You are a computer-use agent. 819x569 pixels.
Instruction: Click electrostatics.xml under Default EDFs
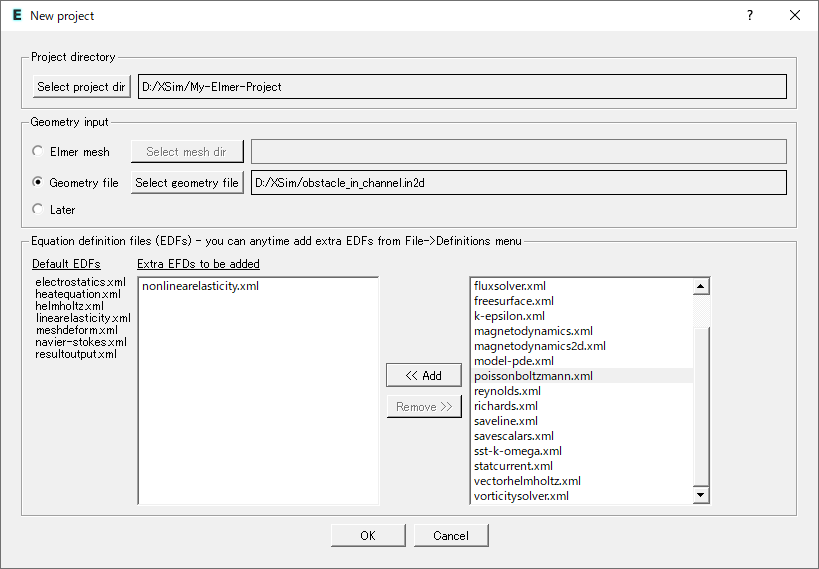pos(80,282)
